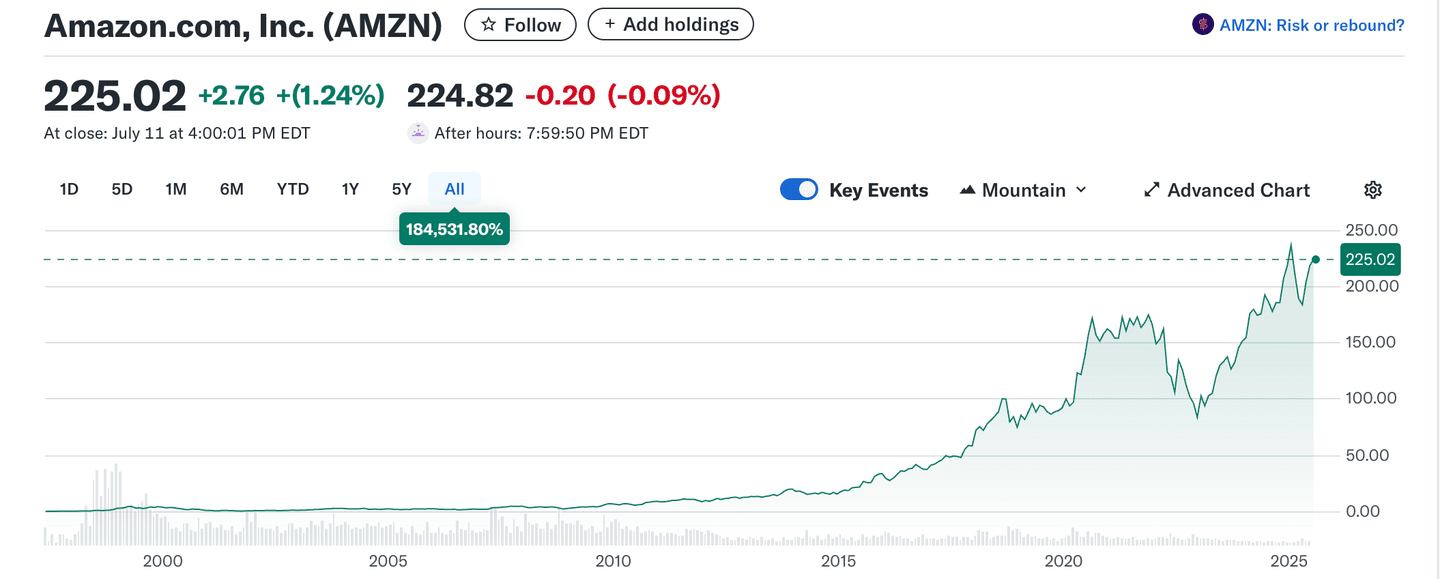Choose the 6M chart range
1440x579 pixels.
coord(231,189)
